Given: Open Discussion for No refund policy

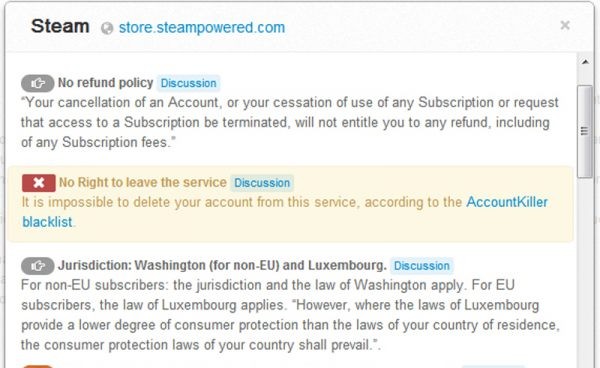Looking at the screenshot, I should 188,83.
